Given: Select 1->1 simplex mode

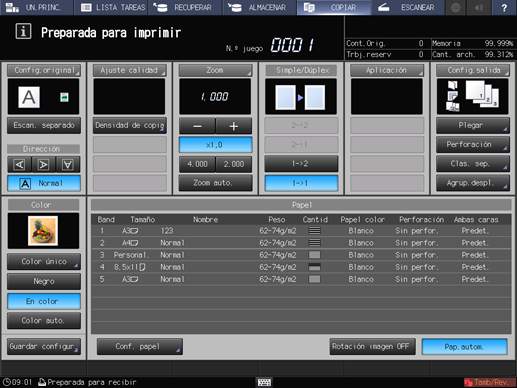Looking at the screenshot, I should click(301, 183).
